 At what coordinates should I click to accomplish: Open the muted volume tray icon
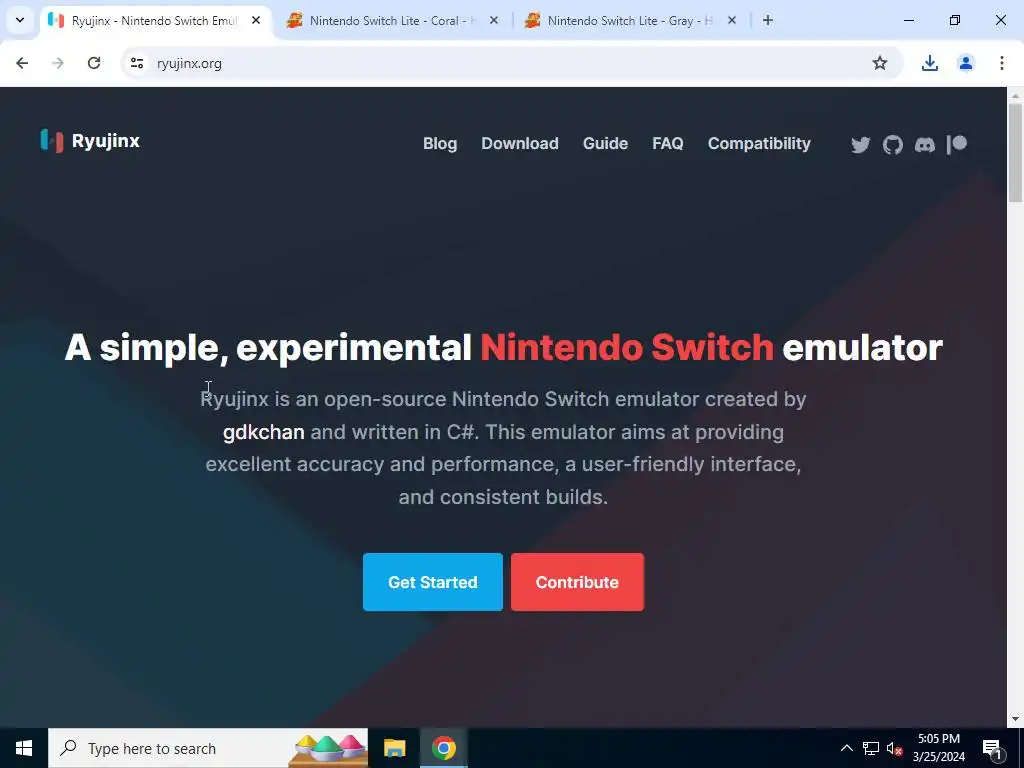pos(894,748)
